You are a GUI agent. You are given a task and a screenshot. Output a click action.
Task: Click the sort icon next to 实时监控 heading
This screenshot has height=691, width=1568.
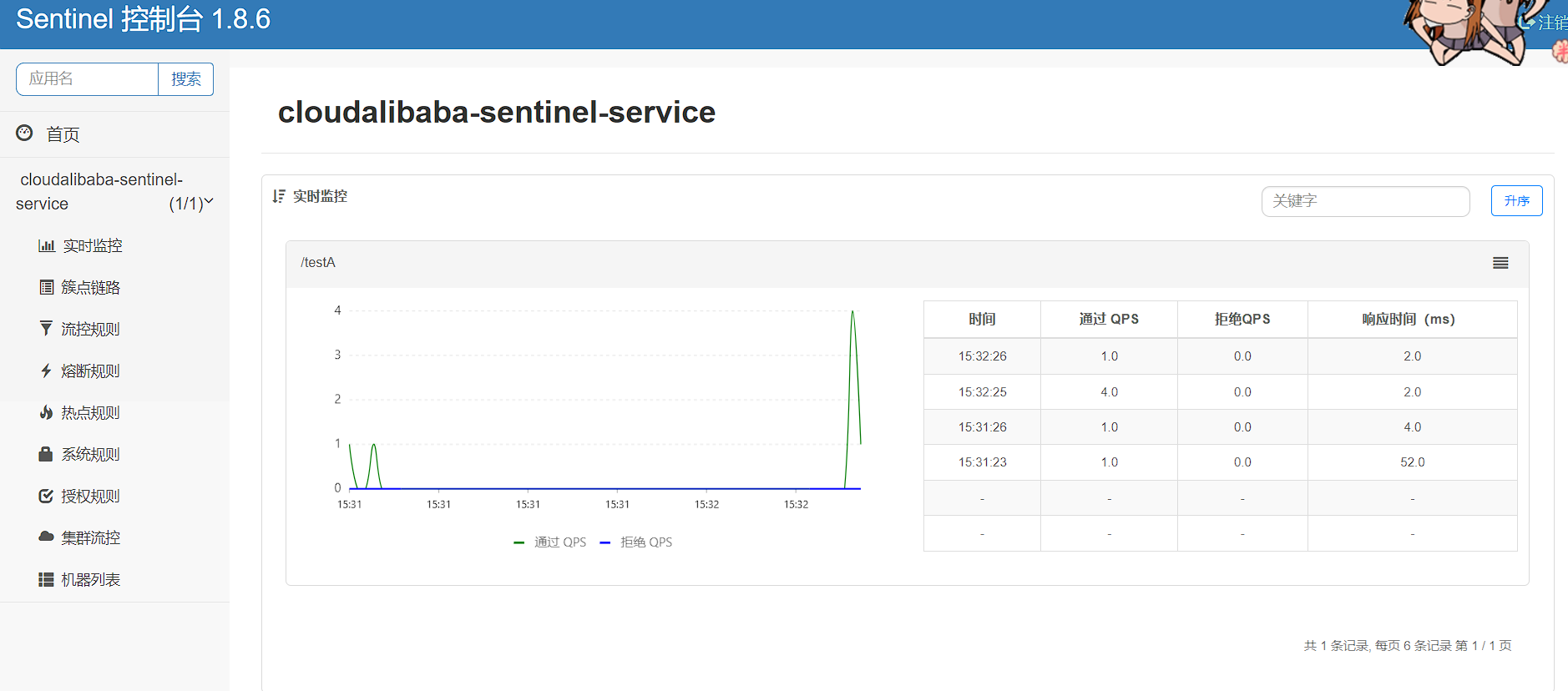tap(279, 196)
